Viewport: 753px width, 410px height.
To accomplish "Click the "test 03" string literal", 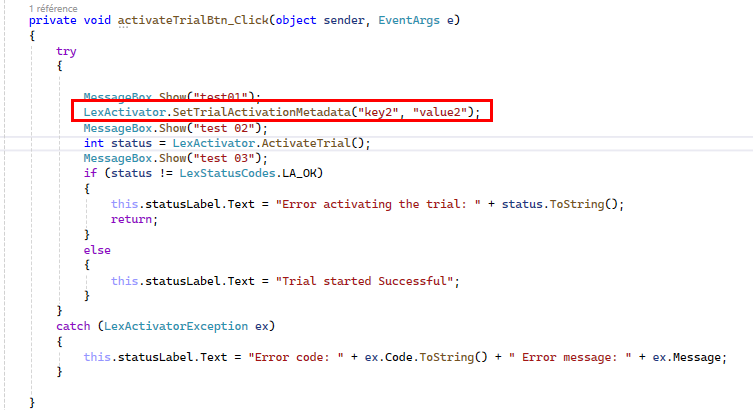I will pyautogui.click(x=223, y=158).
